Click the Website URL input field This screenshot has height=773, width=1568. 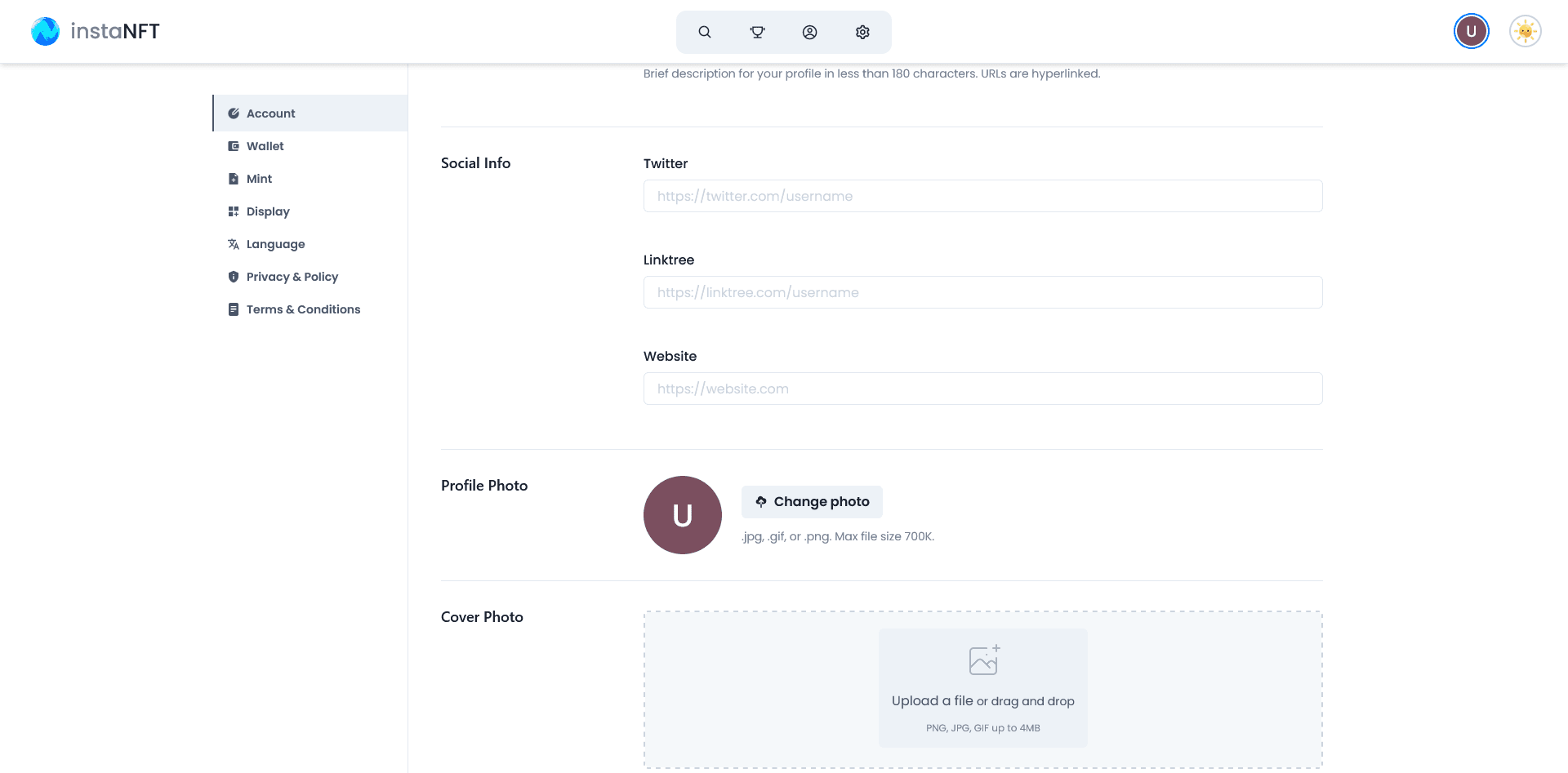982,389
